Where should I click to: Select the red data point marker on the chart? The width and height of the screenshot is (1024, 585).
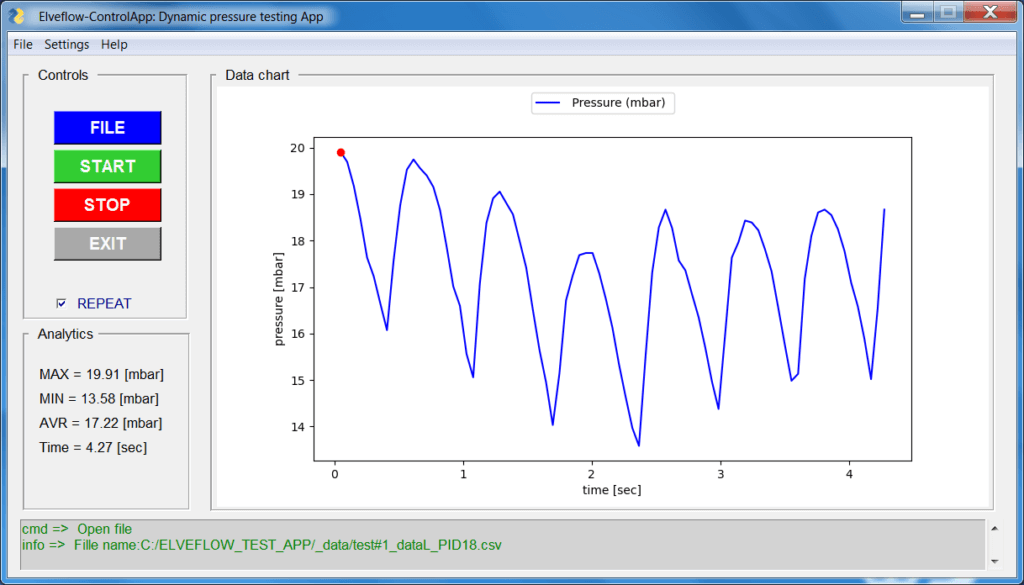click(341, 152)
